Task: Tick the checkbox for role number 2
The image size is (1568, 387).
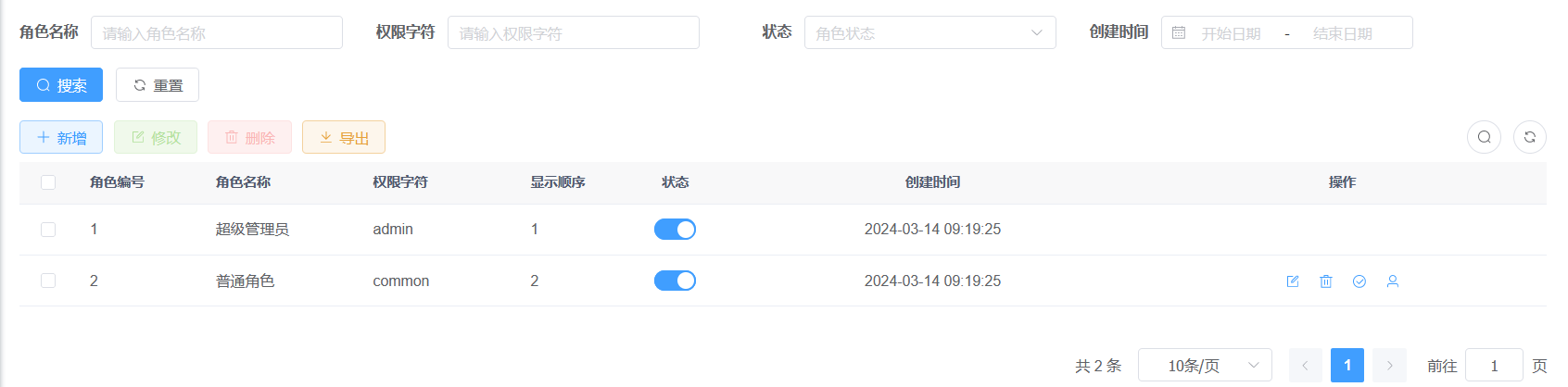Action: coord(48,281)
